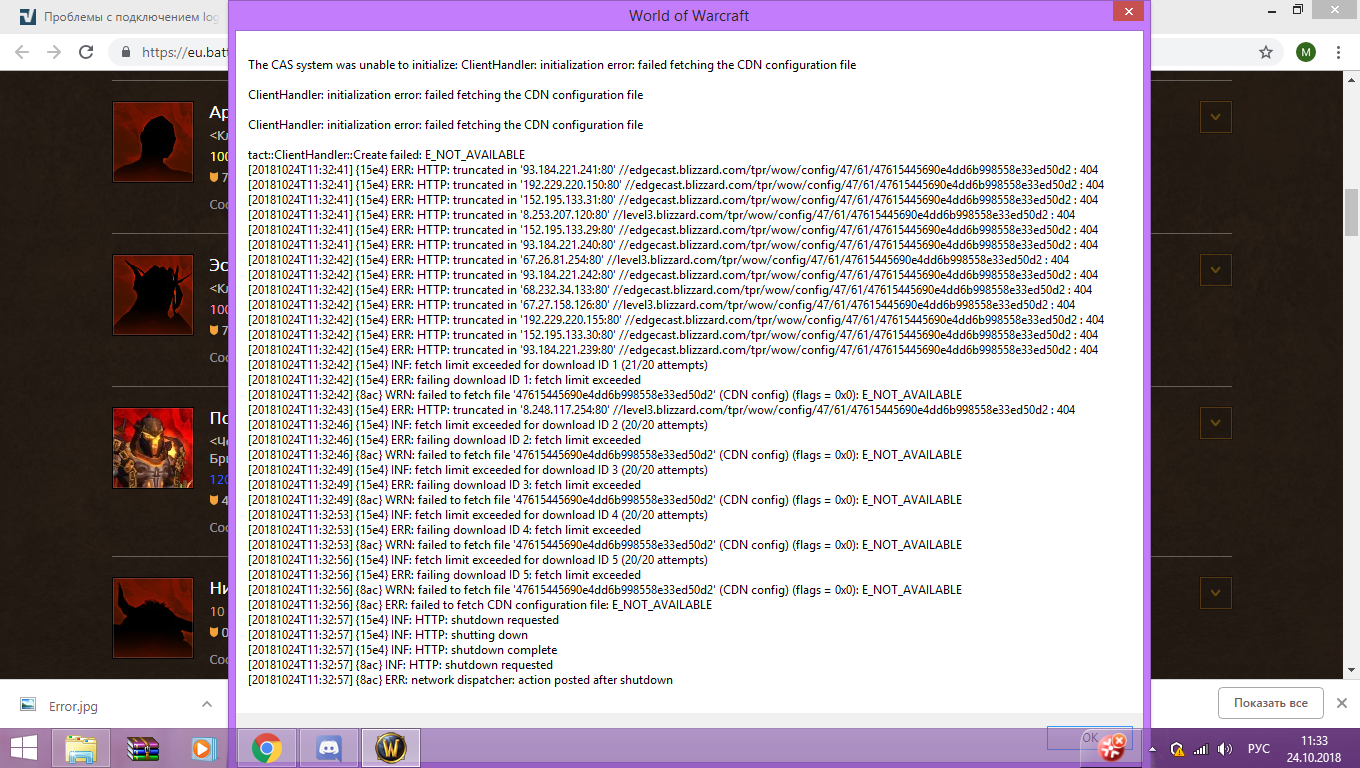Reload the page in Chrome

point(86,52)
